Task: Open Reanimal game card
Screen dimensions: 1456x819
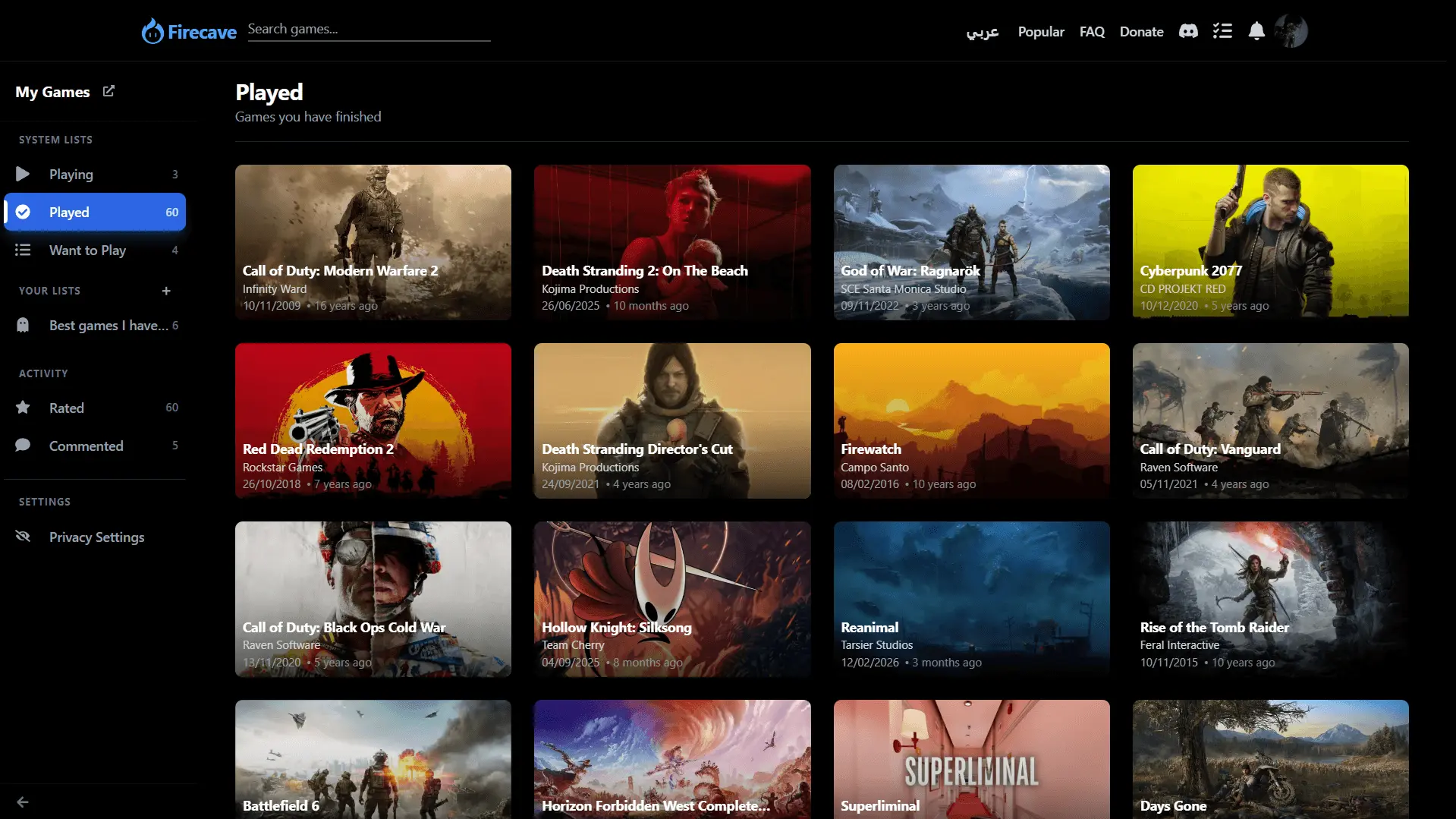Action: pos(971,599)
